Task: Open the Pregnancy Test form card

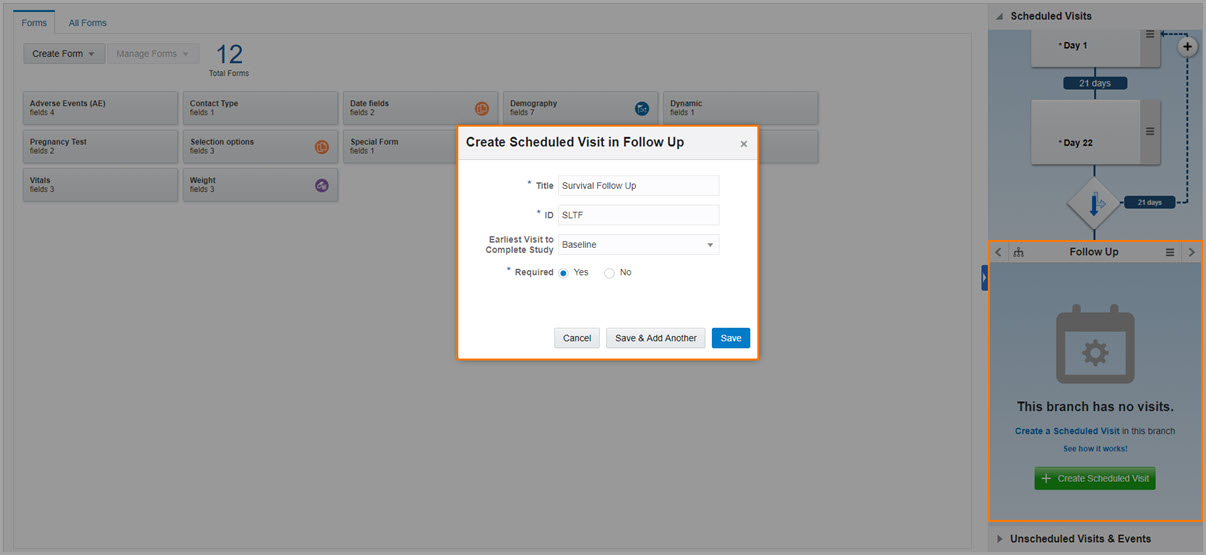Action: tap(100, 147)
